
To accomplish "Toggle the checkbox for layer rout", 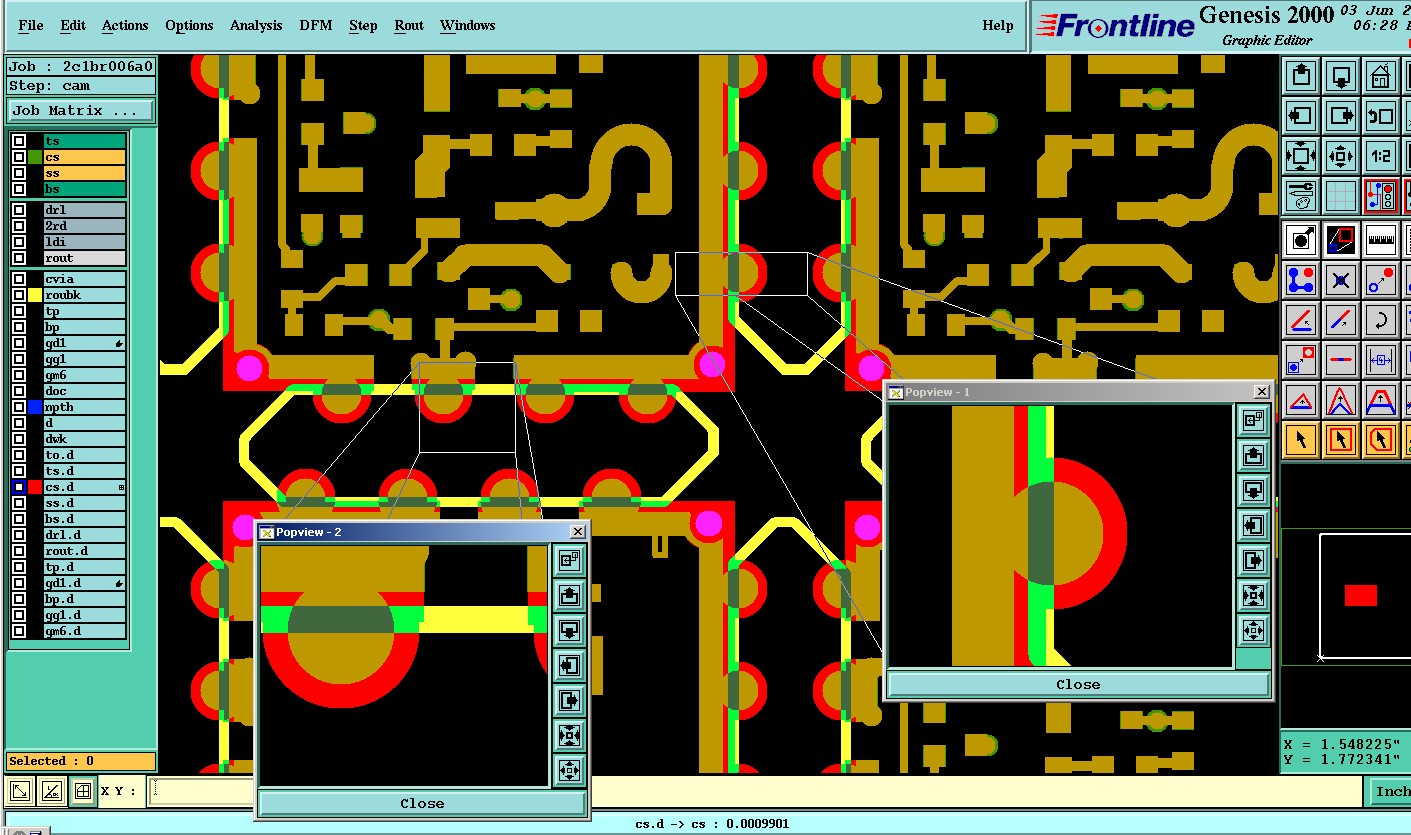I will [x=19, y=258].
